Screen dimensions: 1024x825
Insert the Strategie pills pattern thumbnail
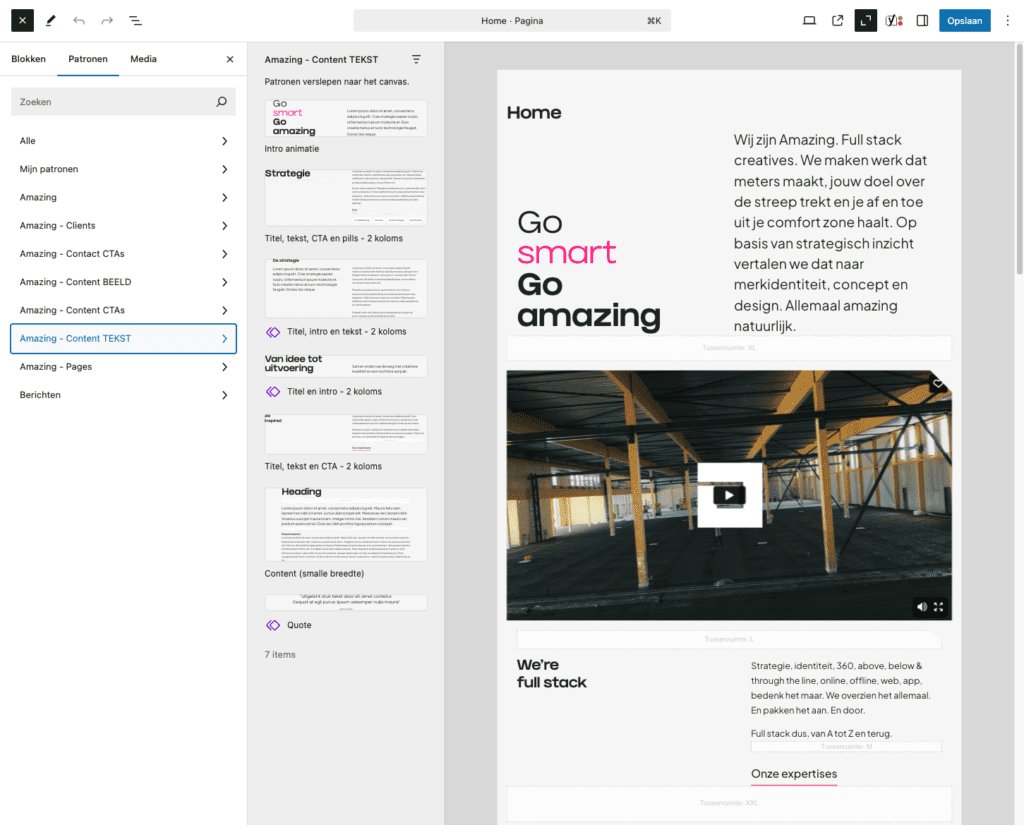point(345,197)
